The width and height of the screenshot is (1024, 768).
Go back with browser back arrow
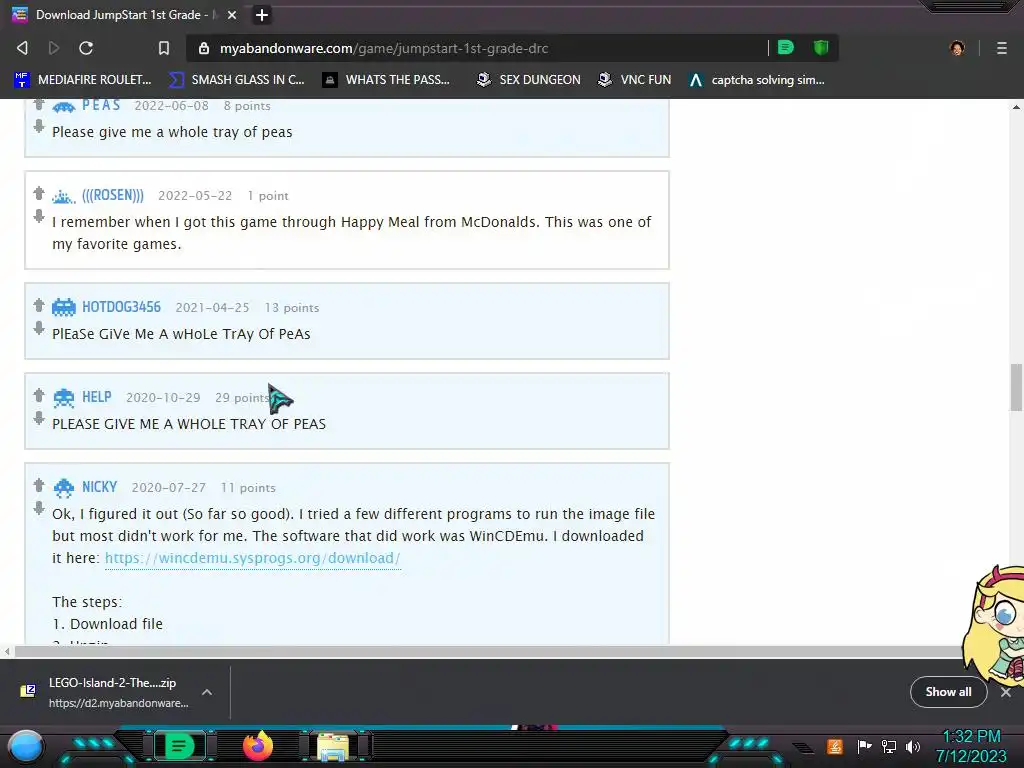(22, 48)
